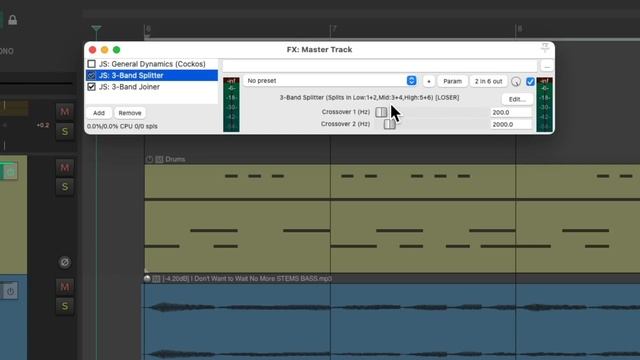Click the lock icon in the main toolbar
This screenshot has width=640, height=360.
tap(13, 20)
